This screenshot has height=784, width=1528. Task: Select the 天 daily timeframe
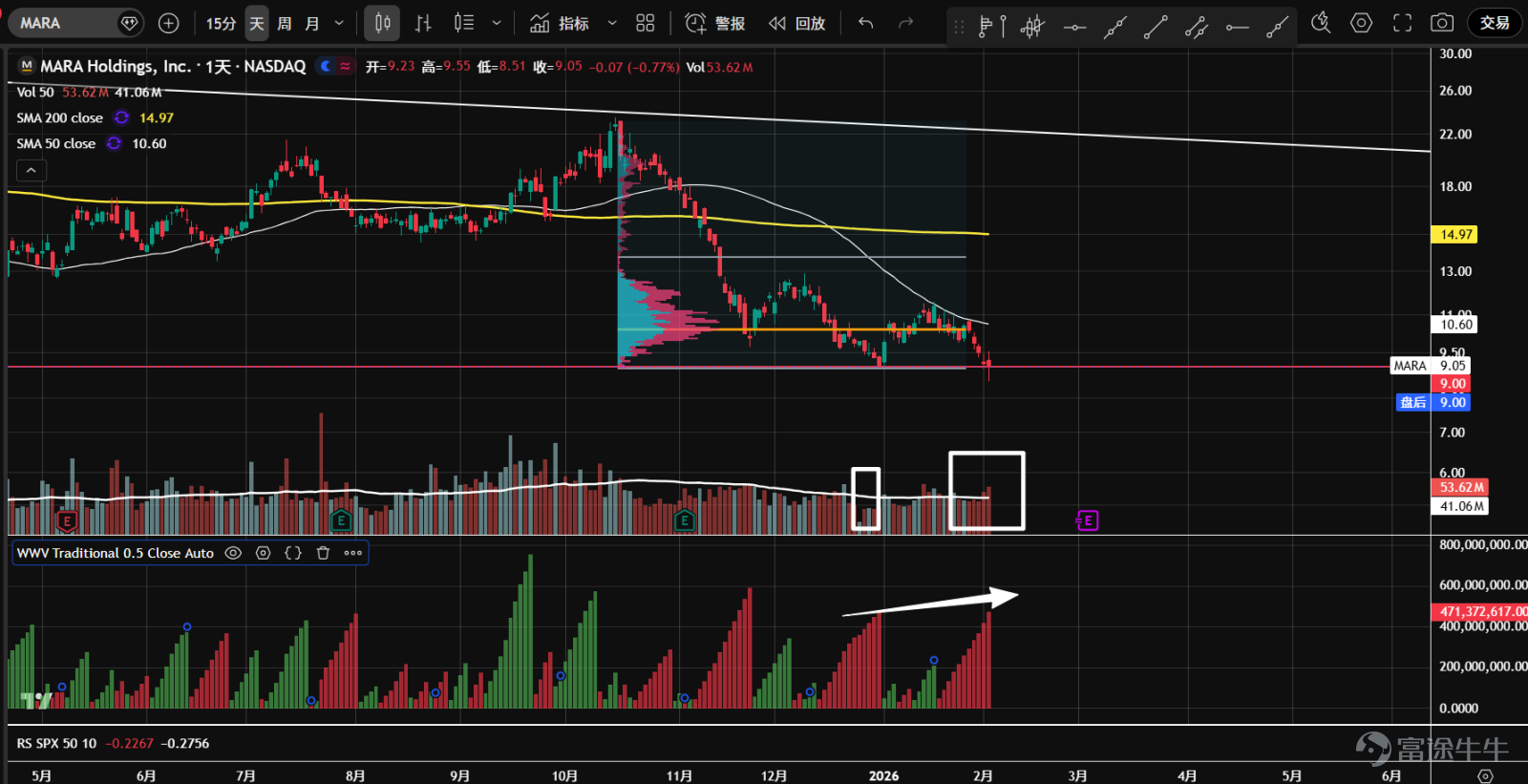[257, 23]
